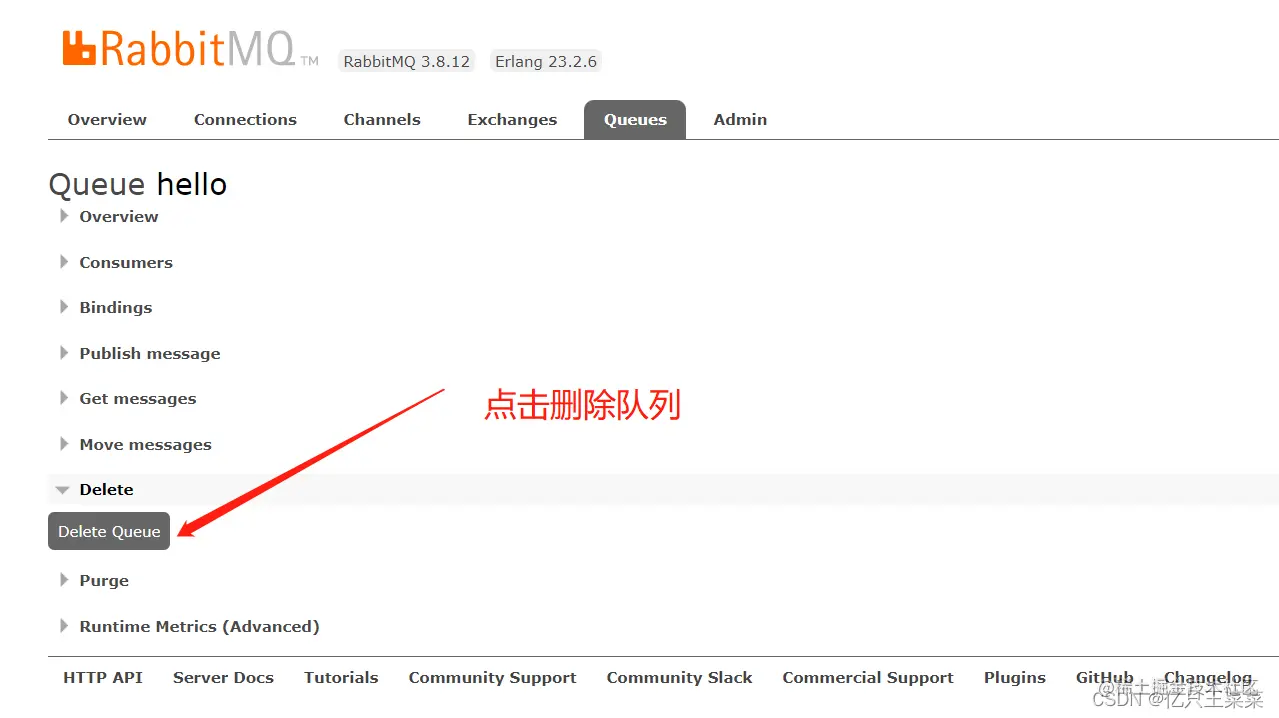Open the Plugins footer link
This screenshot has height=718, width=1279.
point(1014,677)
